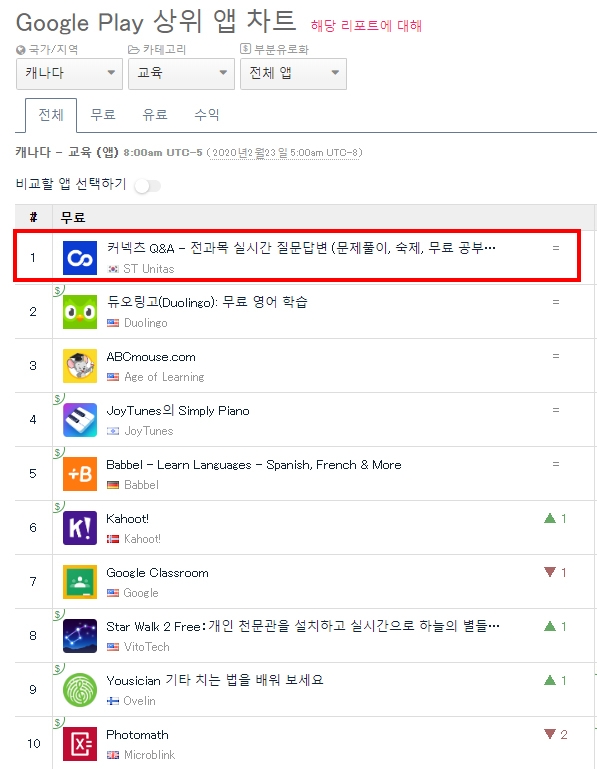
Task: Click the Duolingo owl app icon
Action: (80, 312)
